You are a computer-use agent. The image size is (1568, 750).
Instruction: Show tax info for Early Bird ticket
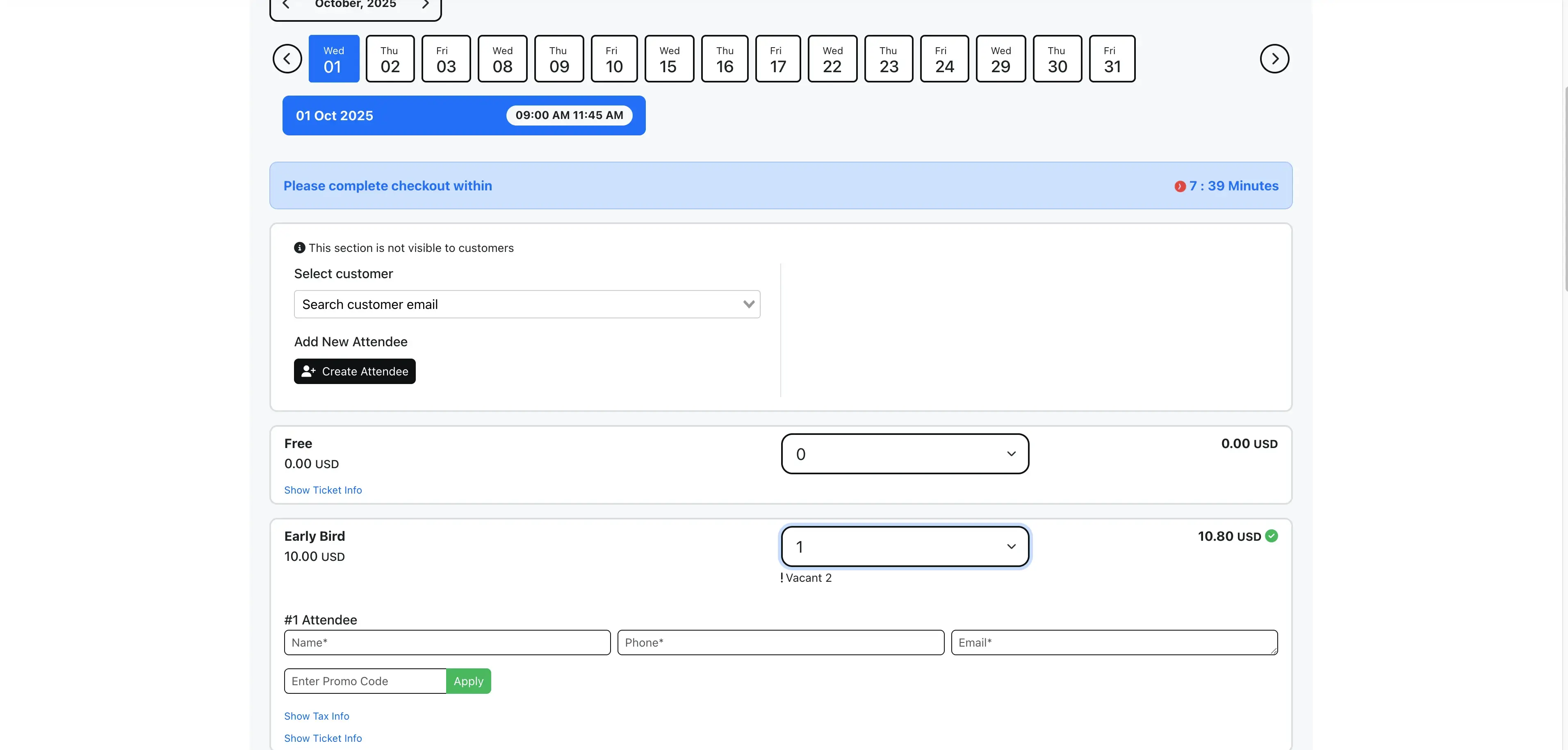317,716
